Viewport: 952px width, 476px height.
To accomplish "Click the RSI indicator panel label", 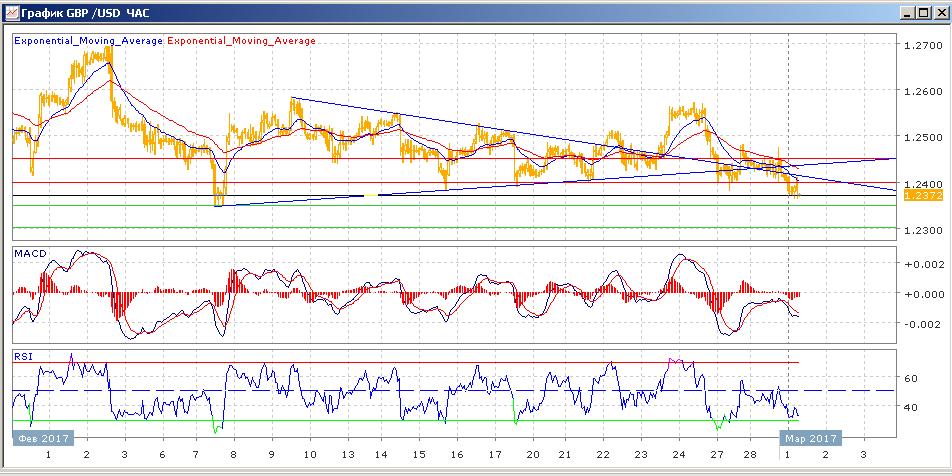I will pyautogui.click(x=22, y=356).
